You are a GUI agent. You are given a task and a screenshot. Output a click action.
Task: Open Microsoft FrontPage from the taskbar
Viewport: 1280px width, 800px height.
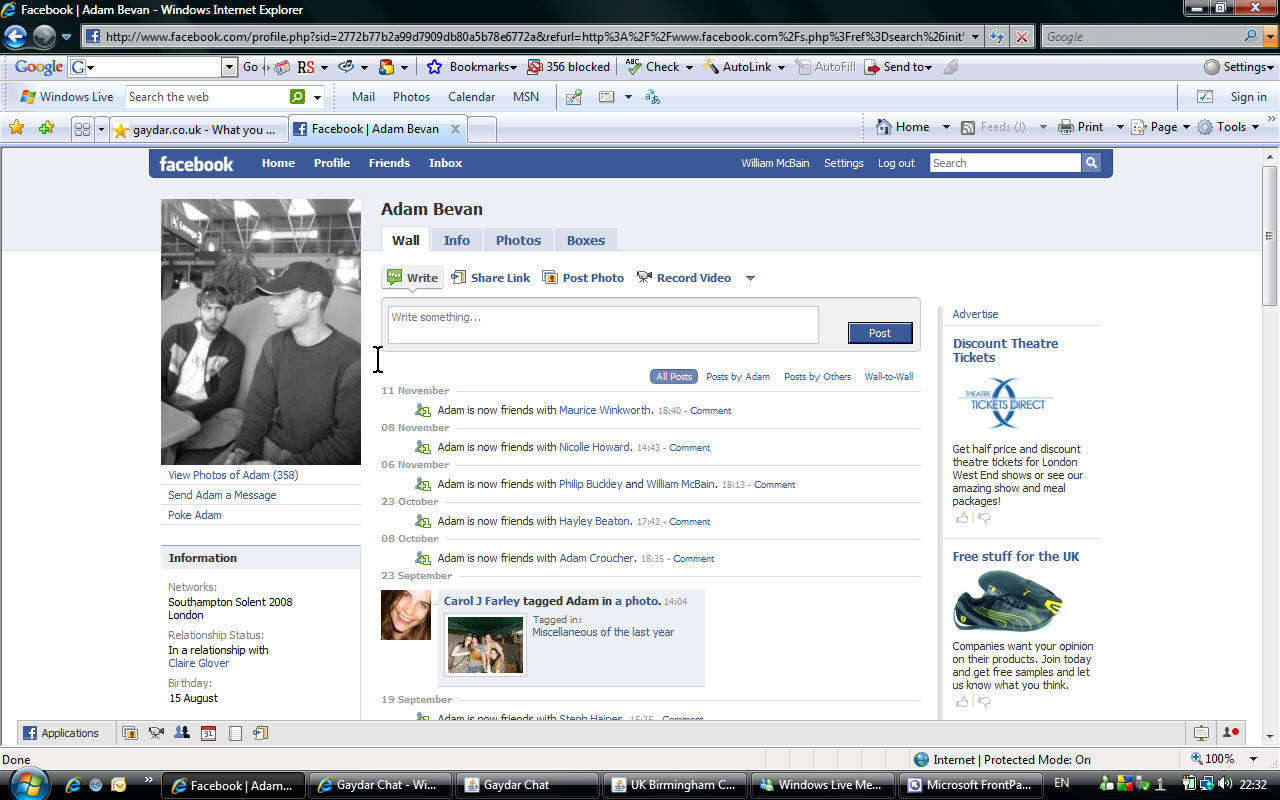pyautogui.click(x=969, y=785)
